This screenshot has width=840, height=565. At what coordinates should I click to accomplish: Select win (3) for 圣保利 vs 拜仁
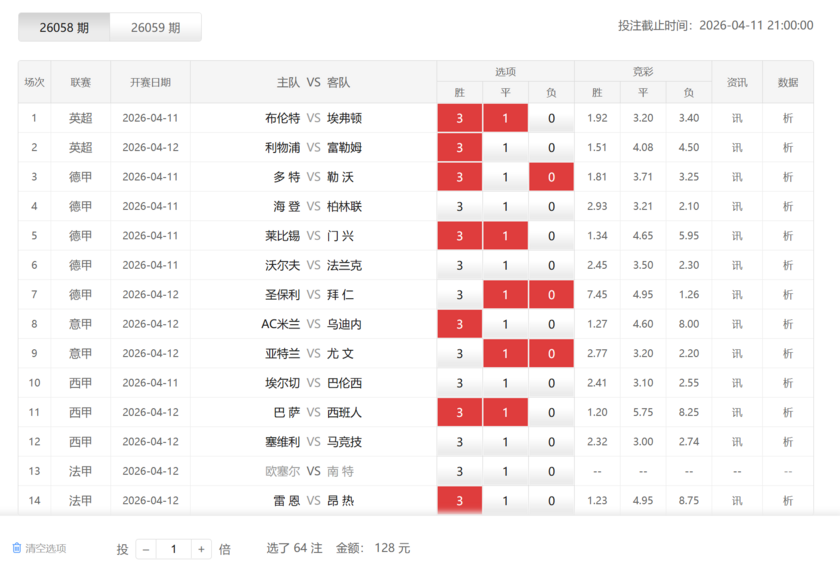coord(460,295)
